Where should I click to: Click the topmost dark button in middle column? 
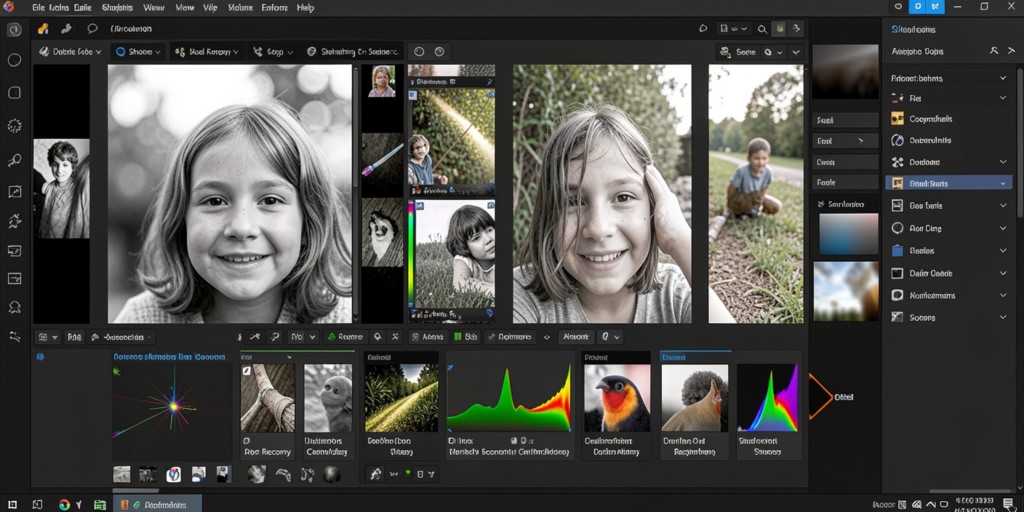point(845,120)
